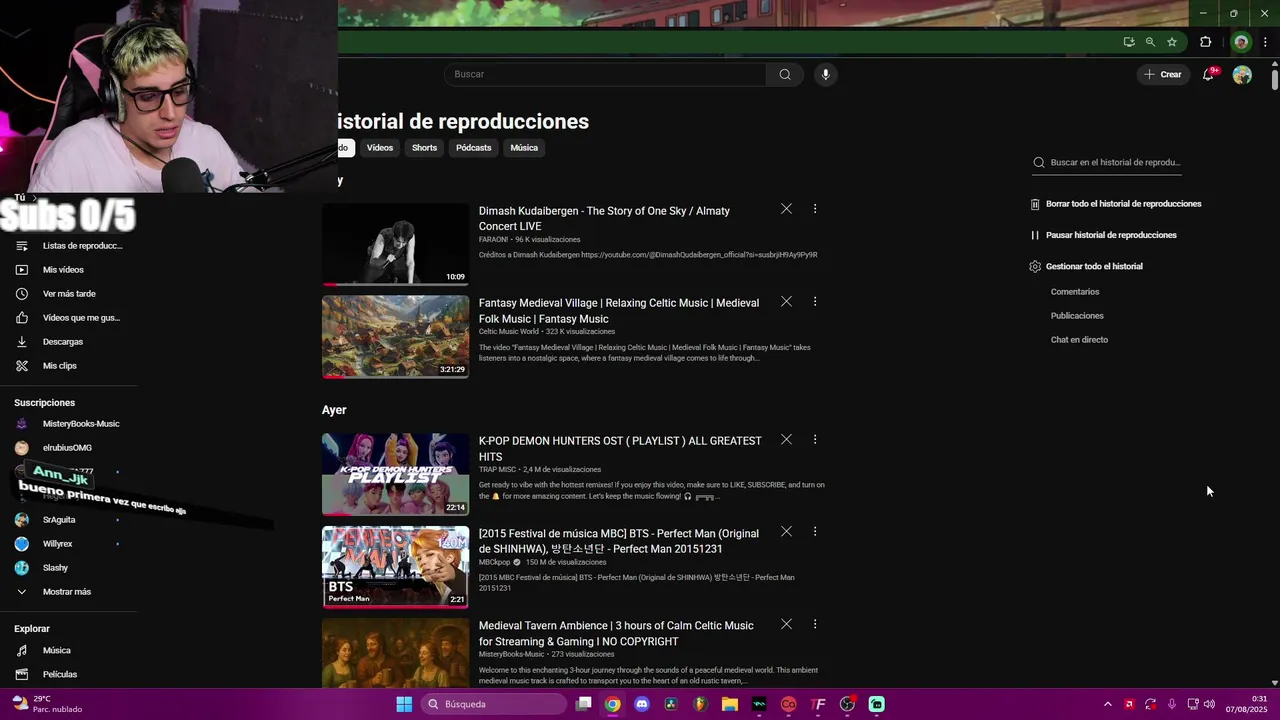
Task: Open the Publicaciones history link
Action: point(1077,316)
